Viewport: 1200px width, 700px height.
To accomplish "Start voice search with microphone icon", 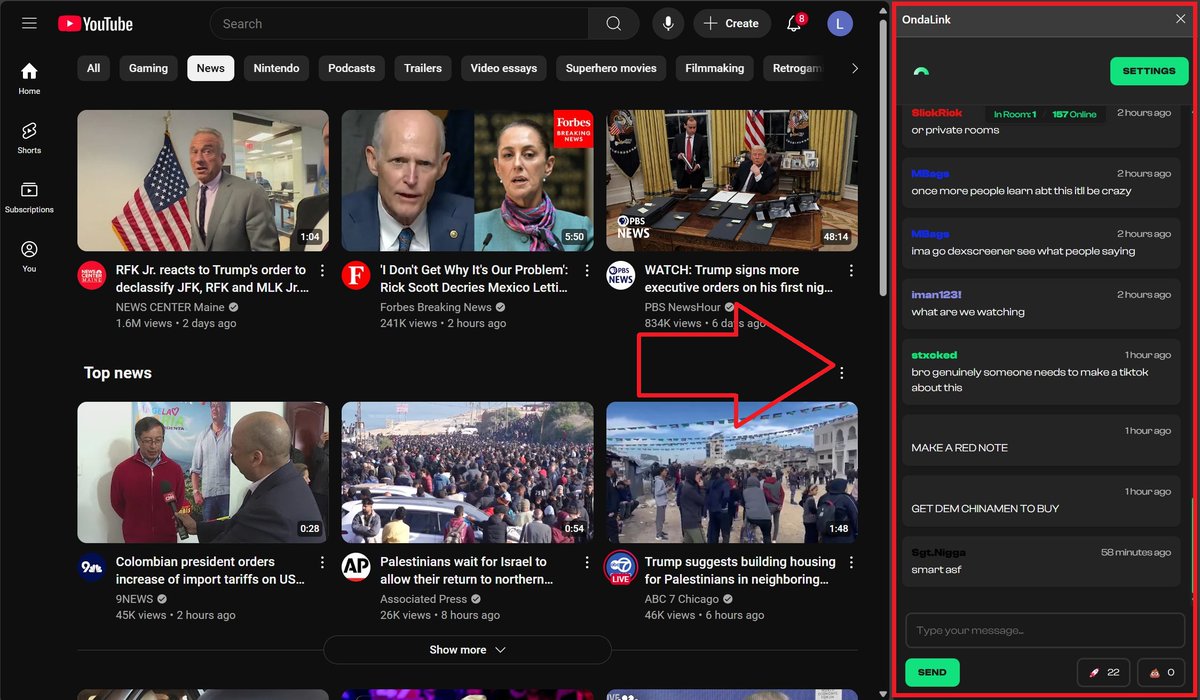I will point(668,23).
